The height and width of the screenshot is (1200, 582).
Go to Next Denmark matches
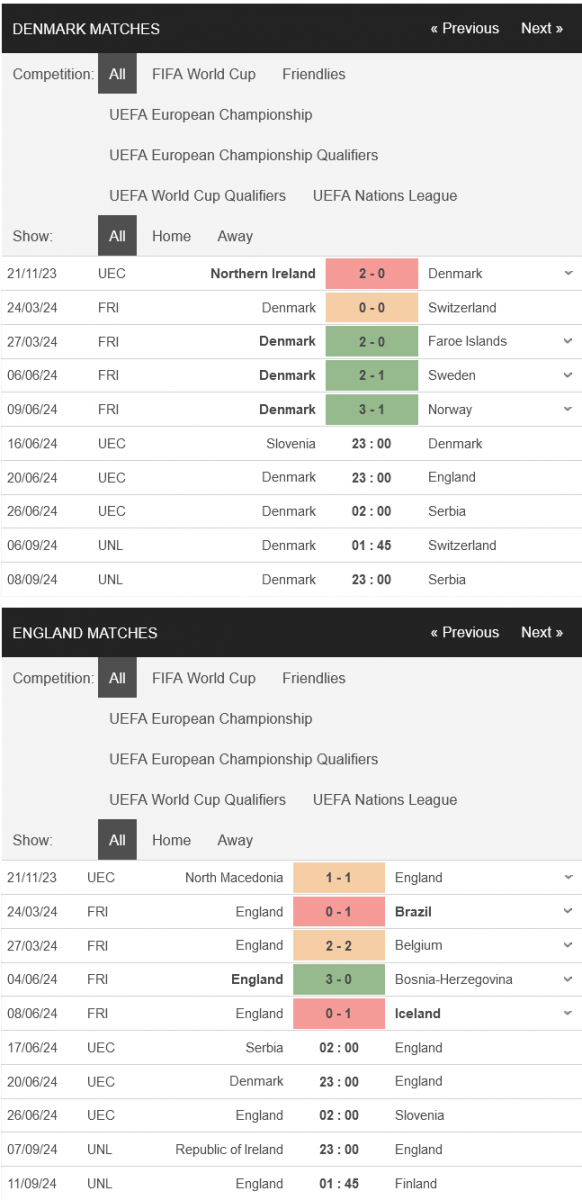point(542,28)
